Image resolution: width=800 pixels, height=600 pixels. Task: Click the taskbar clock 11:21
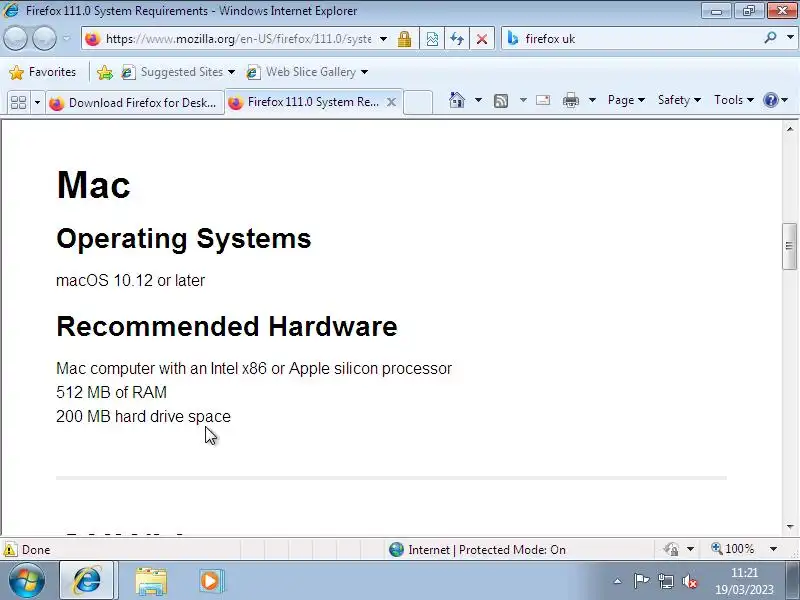coord(744,572)
